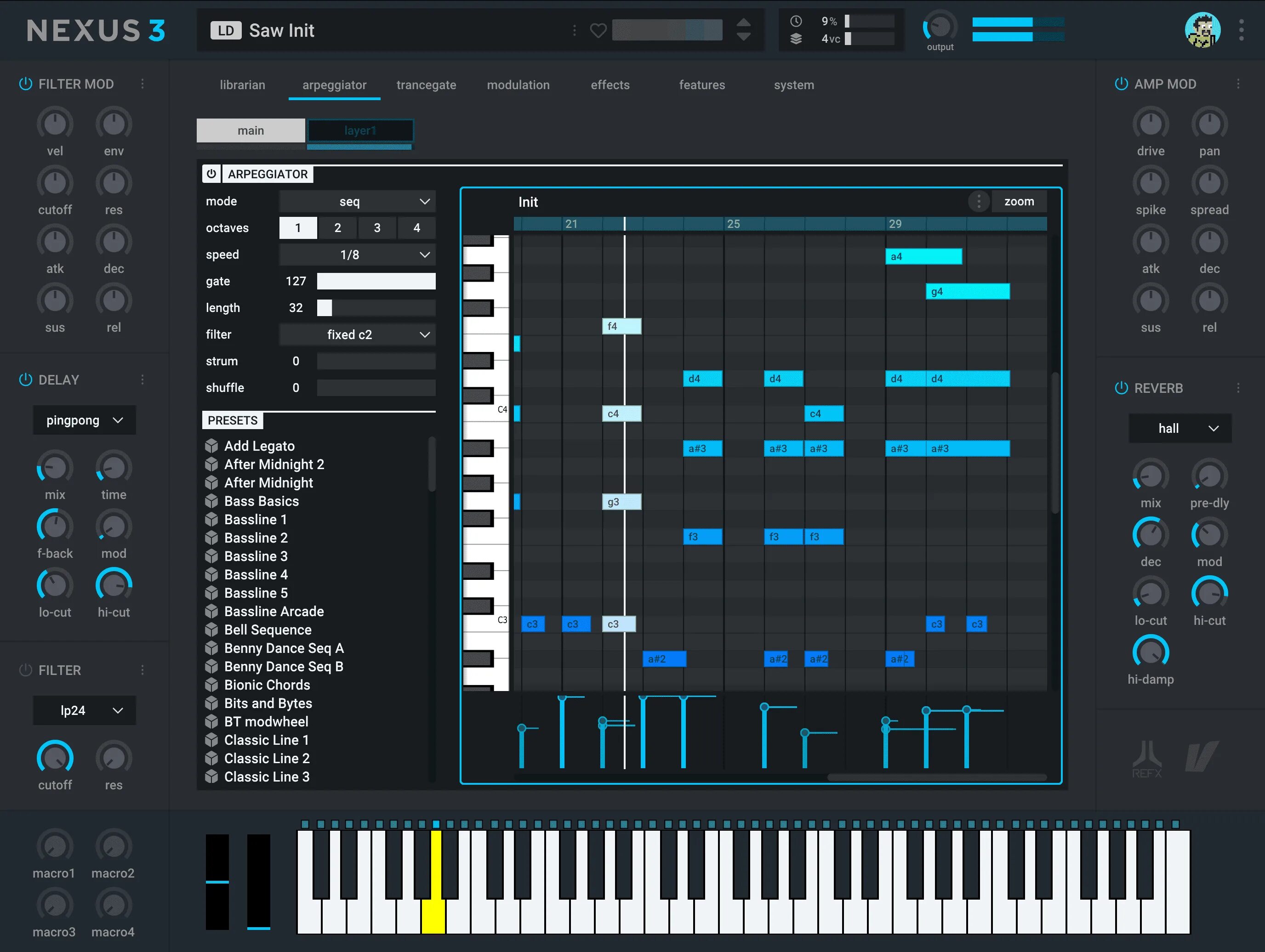
Task: Toggle the DELAY power button
Action: [x=26, y=380]
